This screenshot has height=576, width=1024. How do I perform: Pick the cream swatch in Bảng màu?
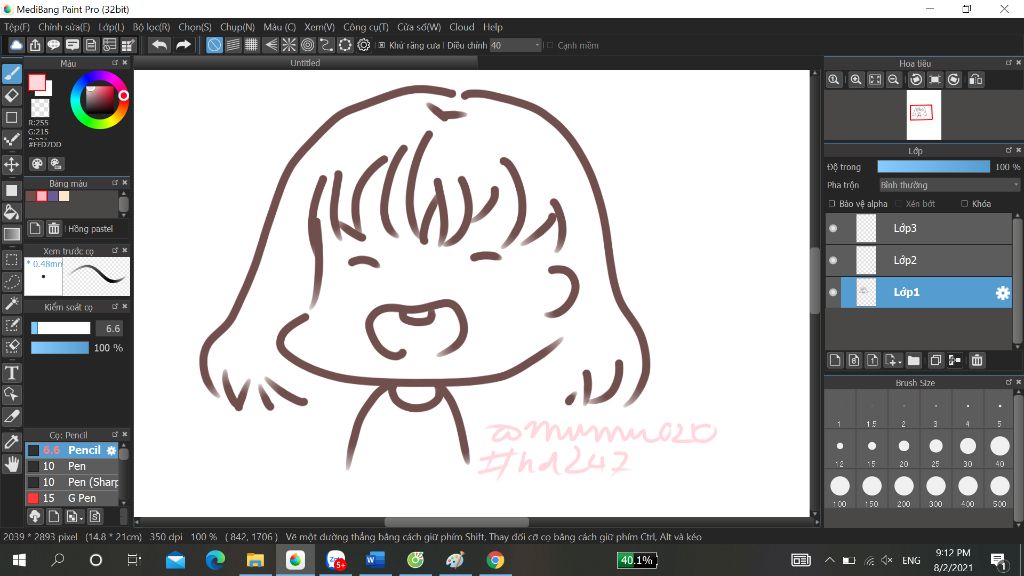point(64,196)
